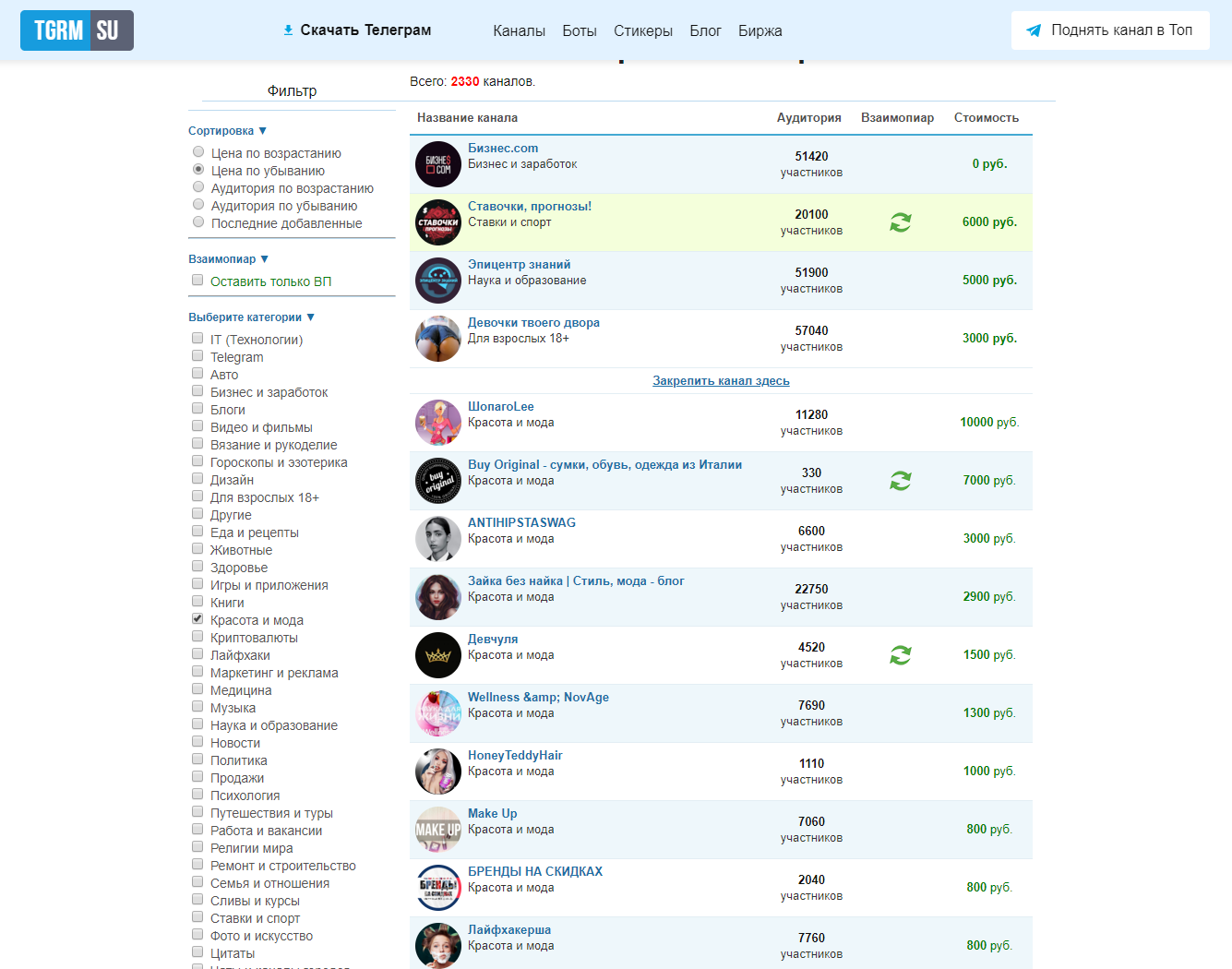Click the paper plane icon in Поднять канал
Viewport: 1232px width, 969px height.
point(1034,30)
